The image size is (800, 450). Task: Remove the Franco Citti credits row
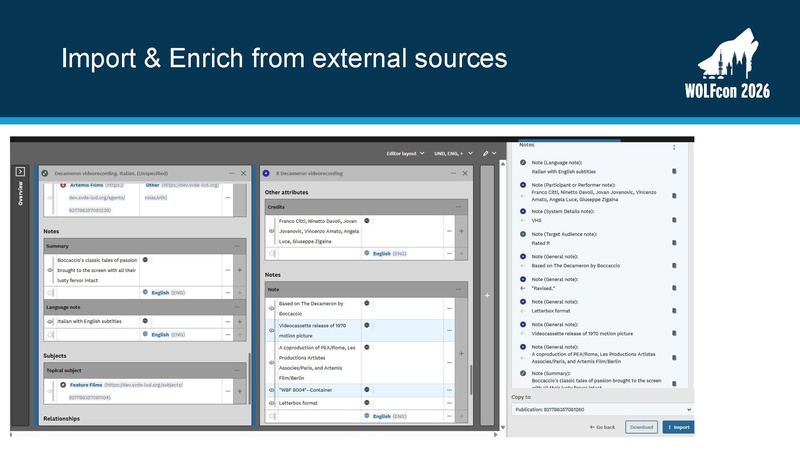pos(449,231)
